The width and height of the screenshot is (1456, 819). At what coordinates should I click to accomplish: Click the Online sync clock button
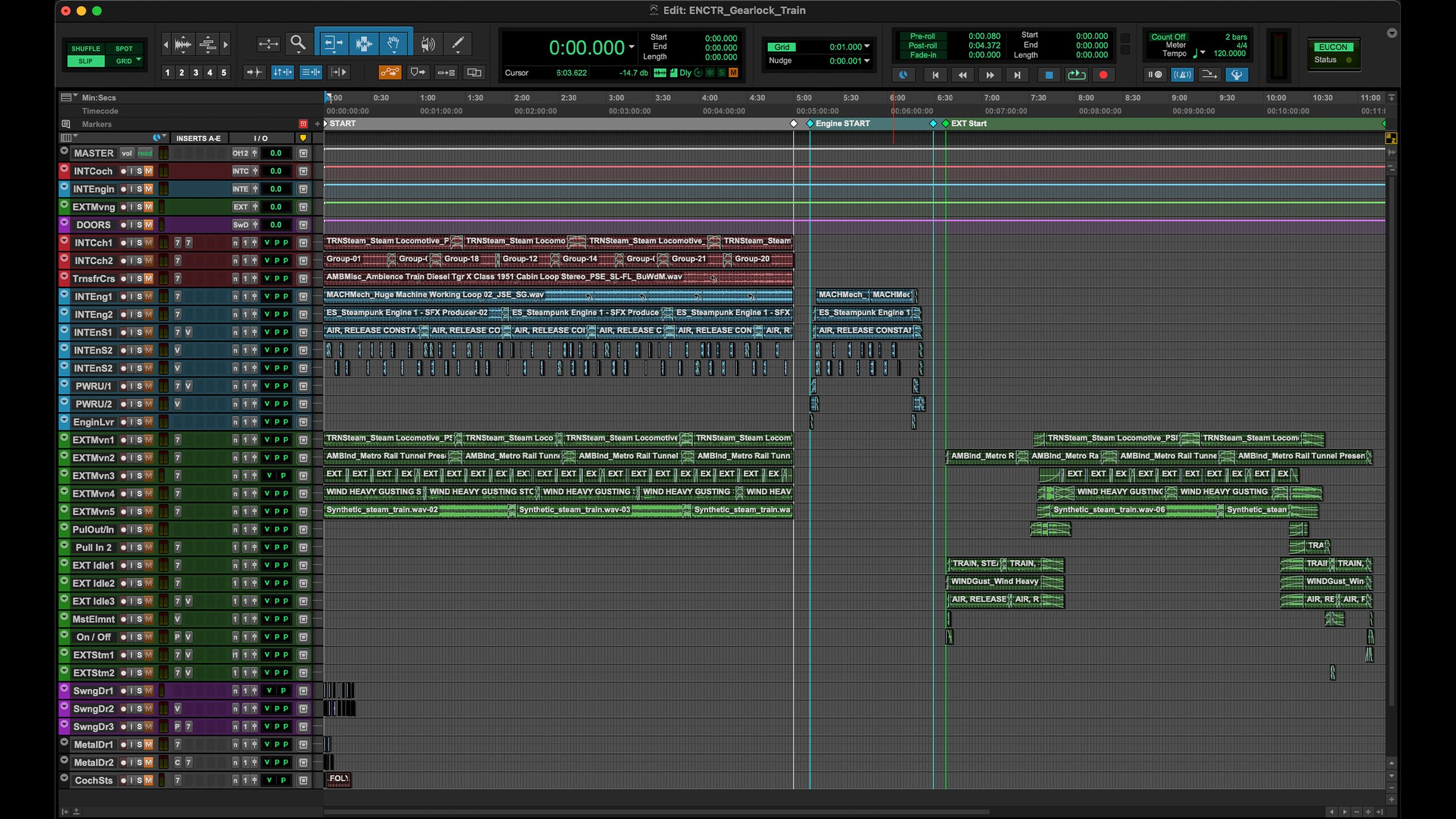903,75
